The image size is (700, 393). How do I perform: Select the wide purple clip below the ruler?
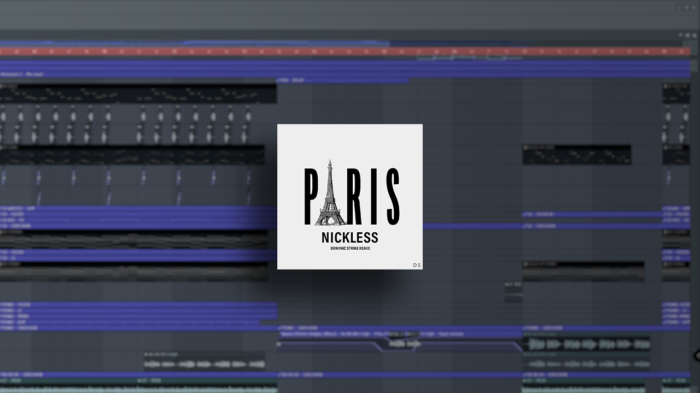[345, 69]
